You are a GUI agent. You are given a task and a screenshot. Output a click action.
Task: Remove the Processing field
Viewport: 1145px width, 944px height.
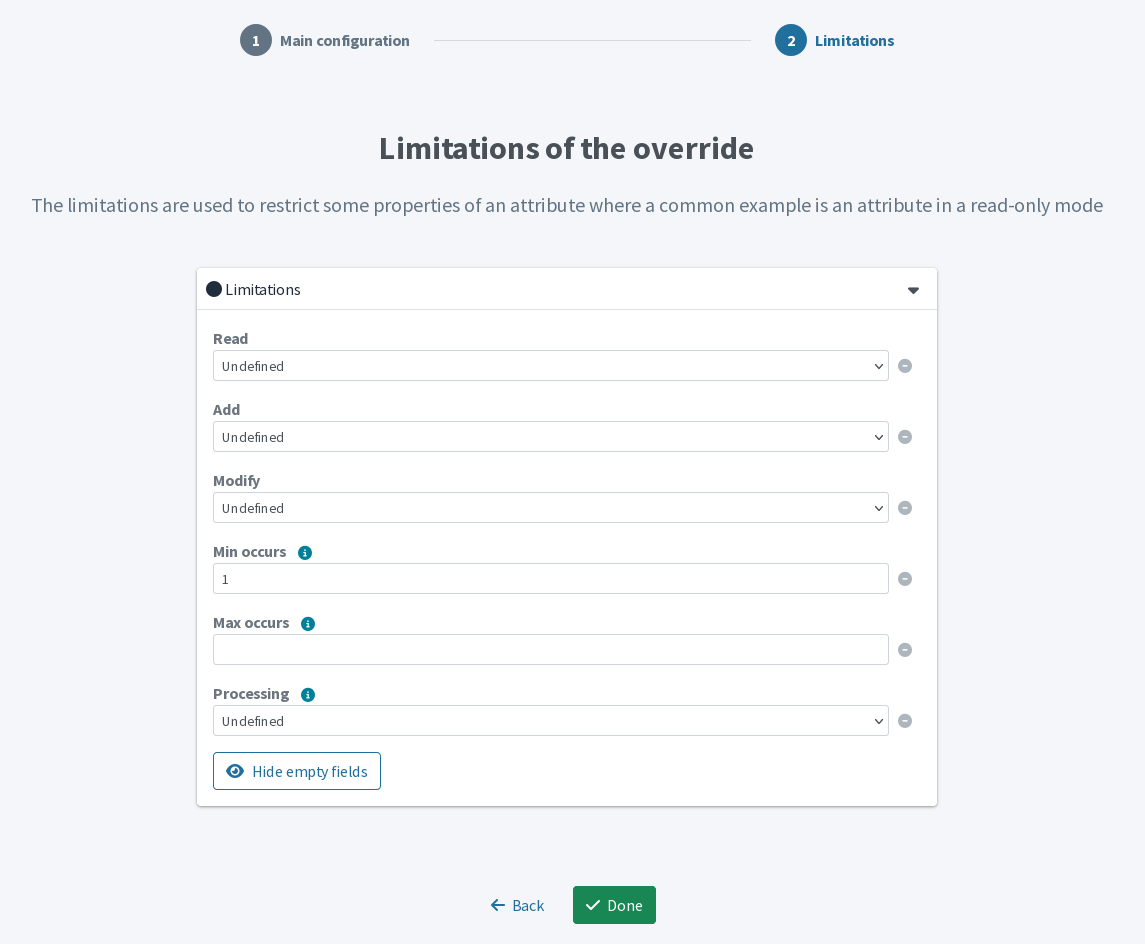point(905,721)
